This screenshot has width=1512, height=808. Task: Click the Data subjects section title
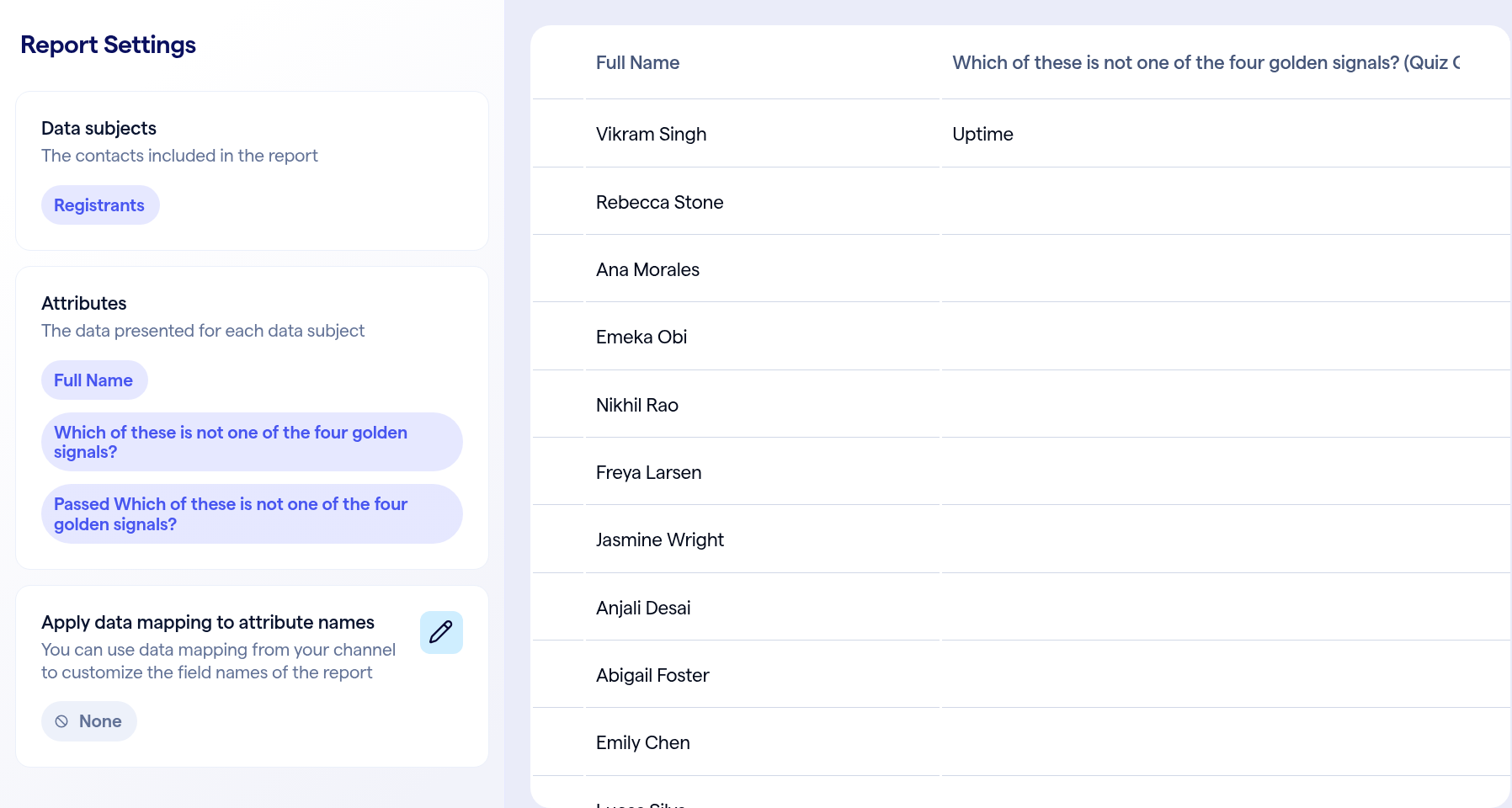coord(98,128)
